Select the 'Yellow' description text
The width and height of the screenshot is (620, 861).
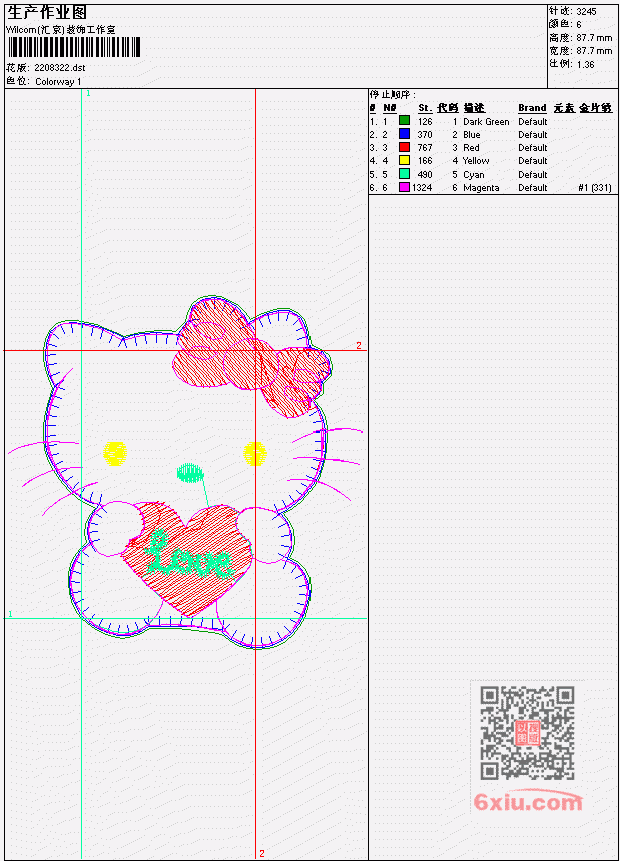tap(476, 161)
